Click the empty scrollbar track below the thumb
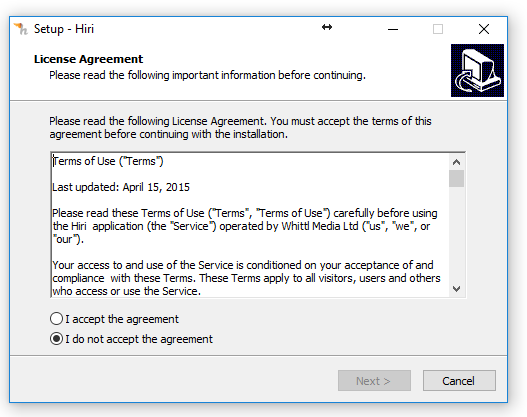The width and height of the screenshot is (527, 417). pos(456,234)
